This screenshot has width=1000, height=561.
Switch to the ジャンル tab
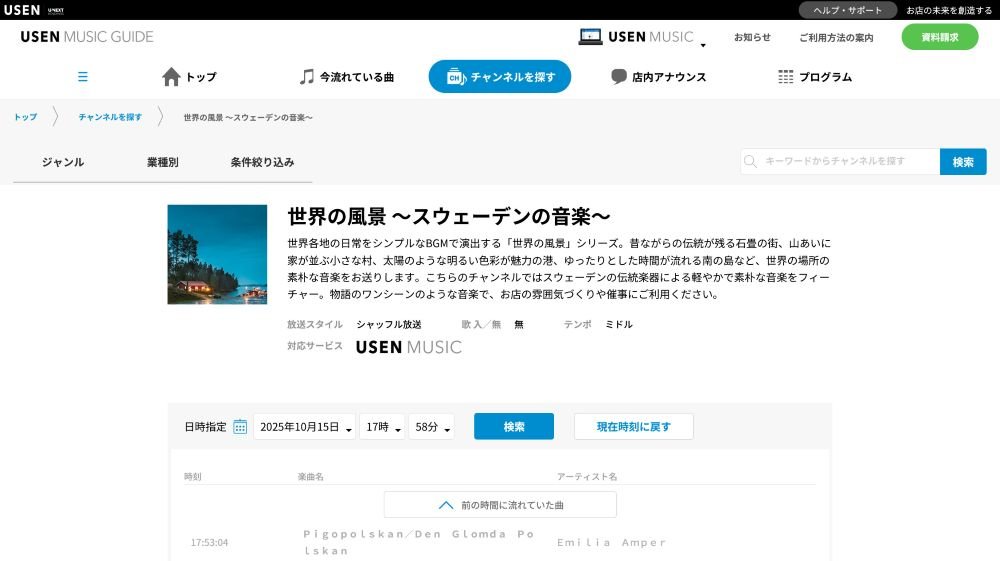pos(63,162)
